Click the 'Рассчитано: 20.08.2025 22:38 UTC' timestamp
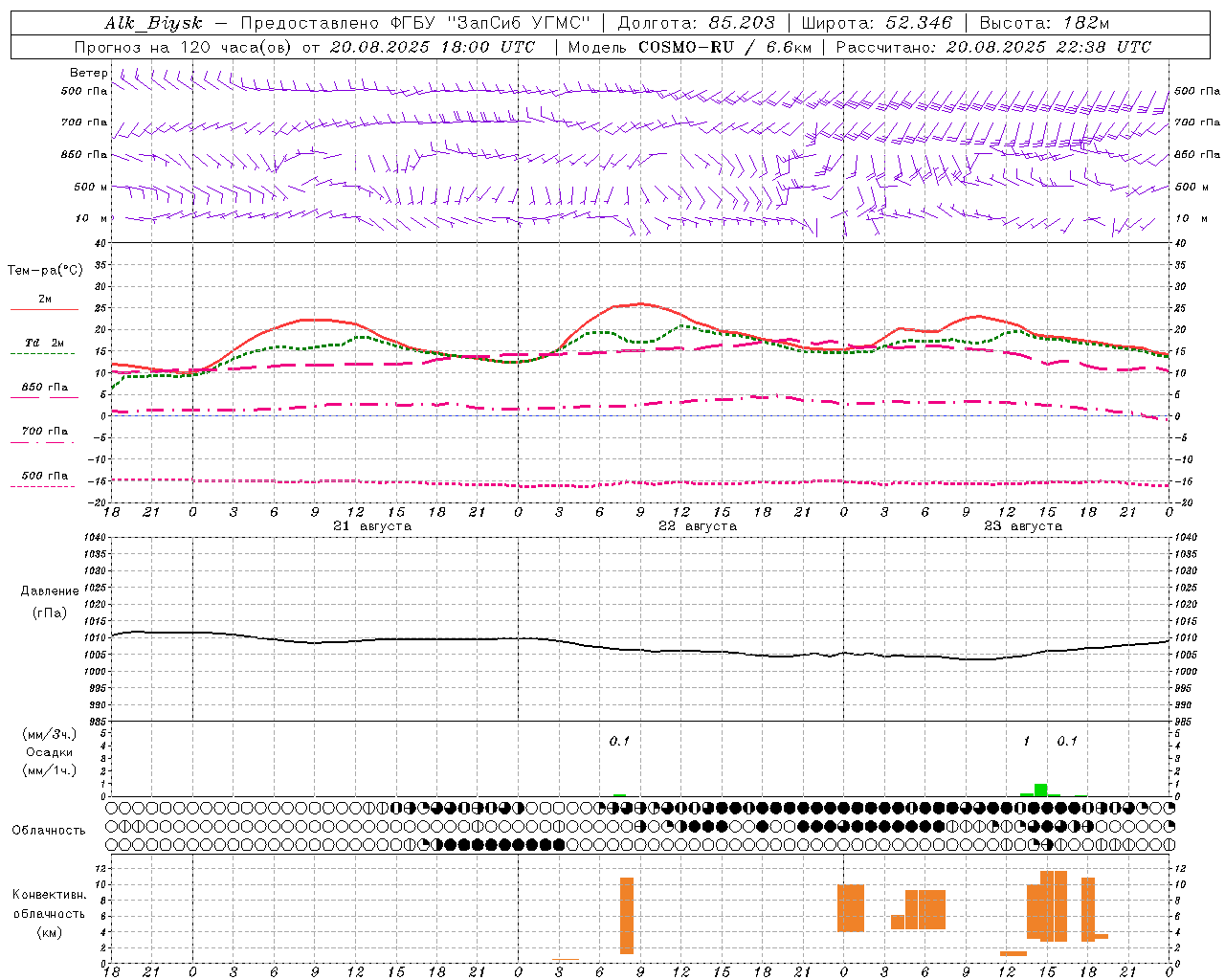The height and width of the screenshot is (980, 1225). [993, 47]
